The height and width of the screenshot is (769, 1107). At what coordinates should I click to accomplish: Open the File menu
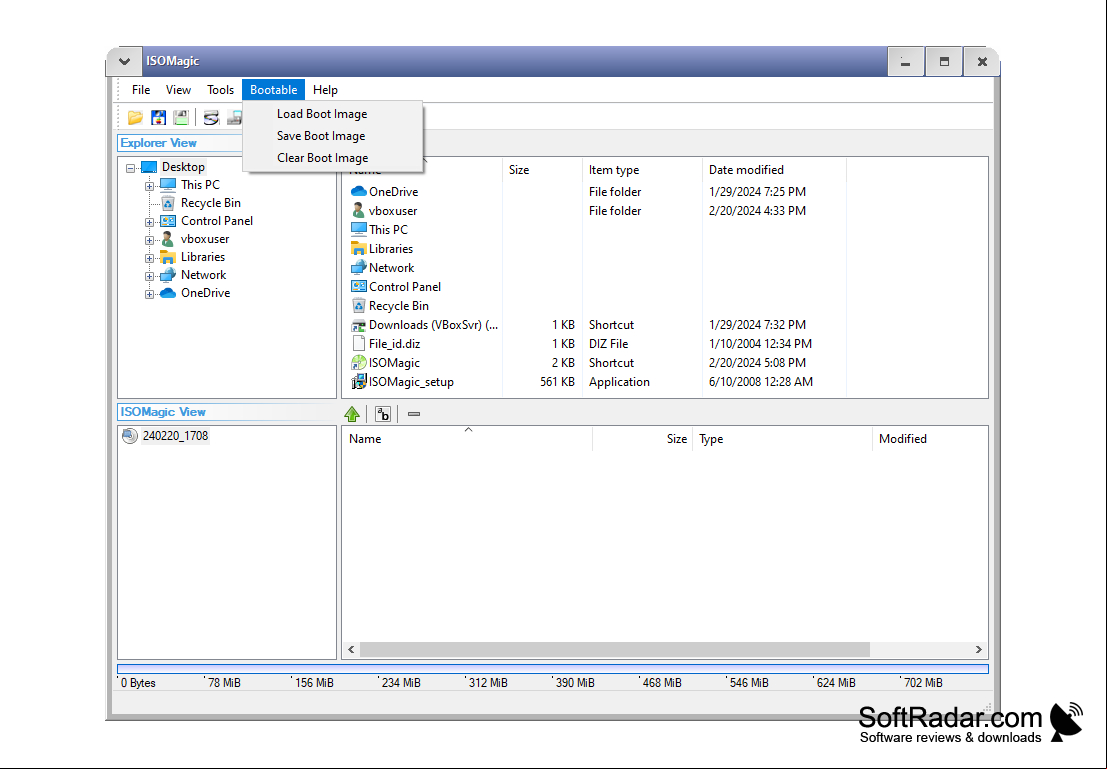click(x=141, y=90)
